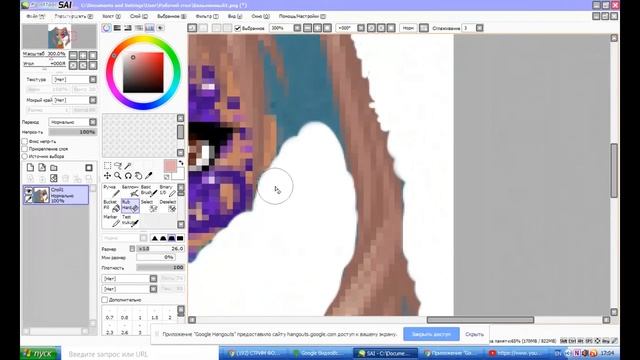Choose the Bucket Fill tool
The image size is (640, 360).
point(111,205)
